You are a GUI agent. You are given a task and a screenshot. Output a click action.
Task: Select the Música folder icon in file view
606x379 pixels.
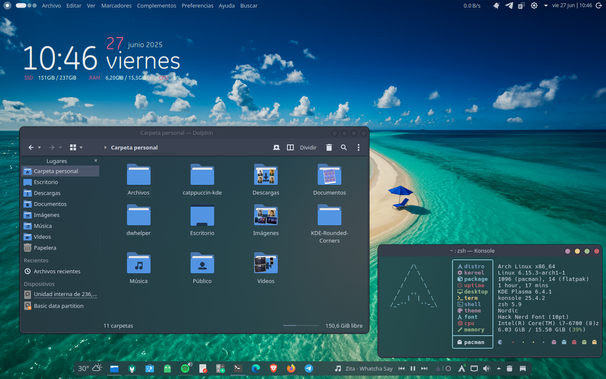click(x=138, y=263)
